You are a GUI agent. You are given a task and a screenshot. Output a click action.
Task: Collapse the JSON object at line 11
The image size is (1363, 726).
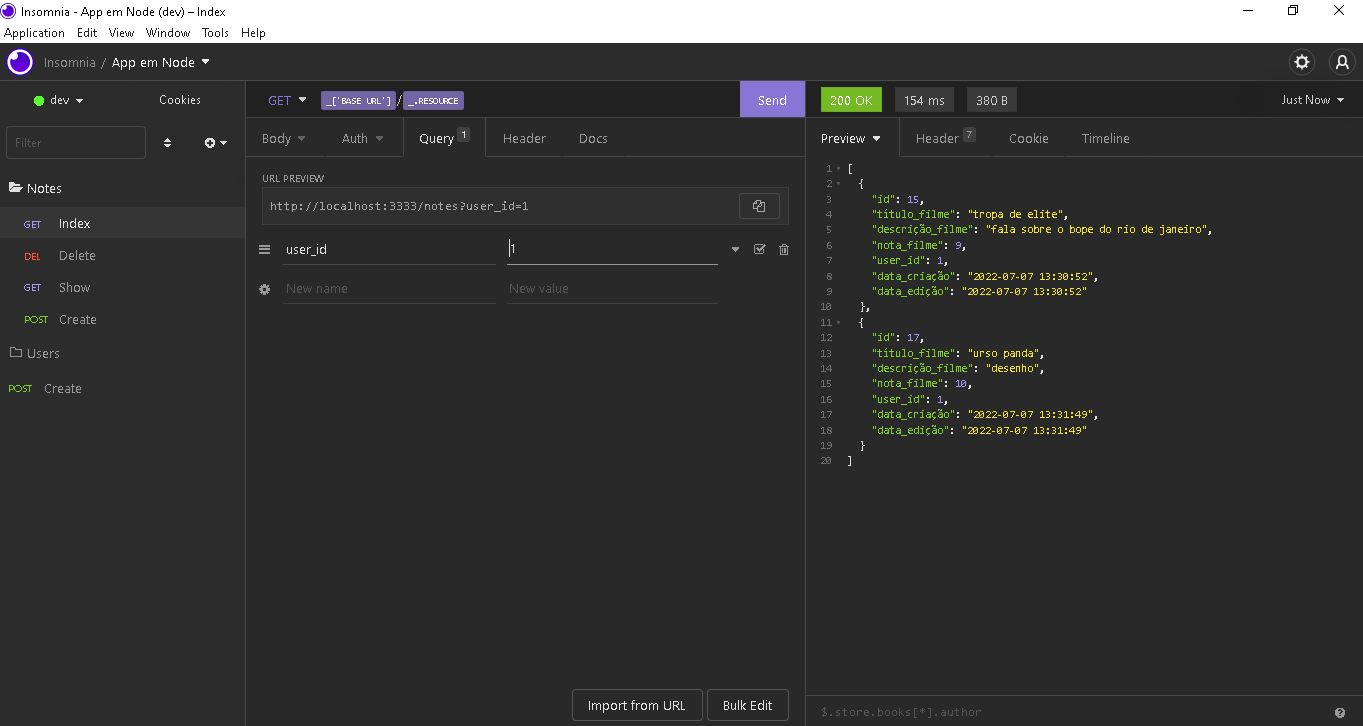[x=838, y=323]
